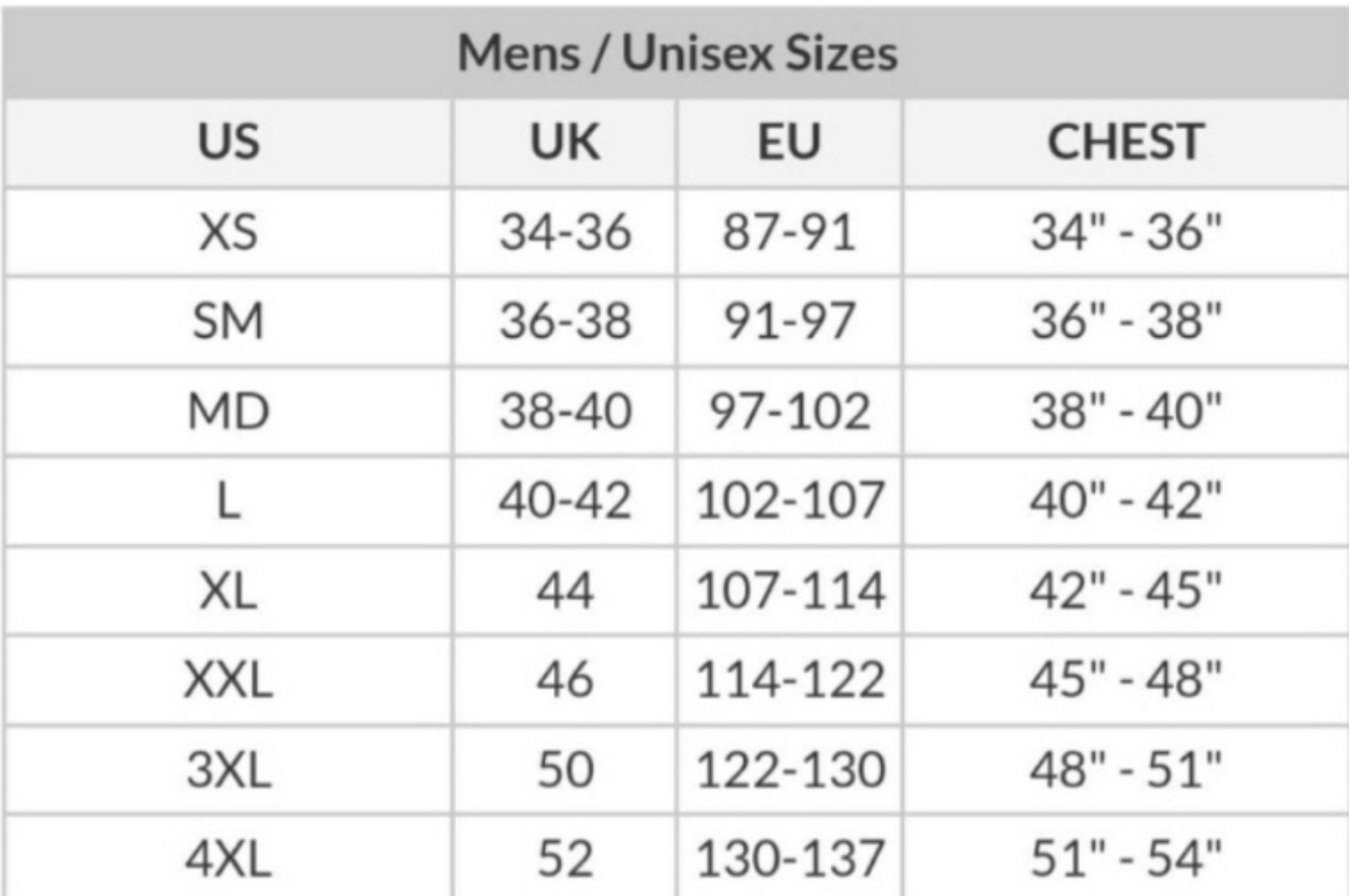The image size is (1349, 896).
Task: Select EU value 122-130
Action: point(790,770)
